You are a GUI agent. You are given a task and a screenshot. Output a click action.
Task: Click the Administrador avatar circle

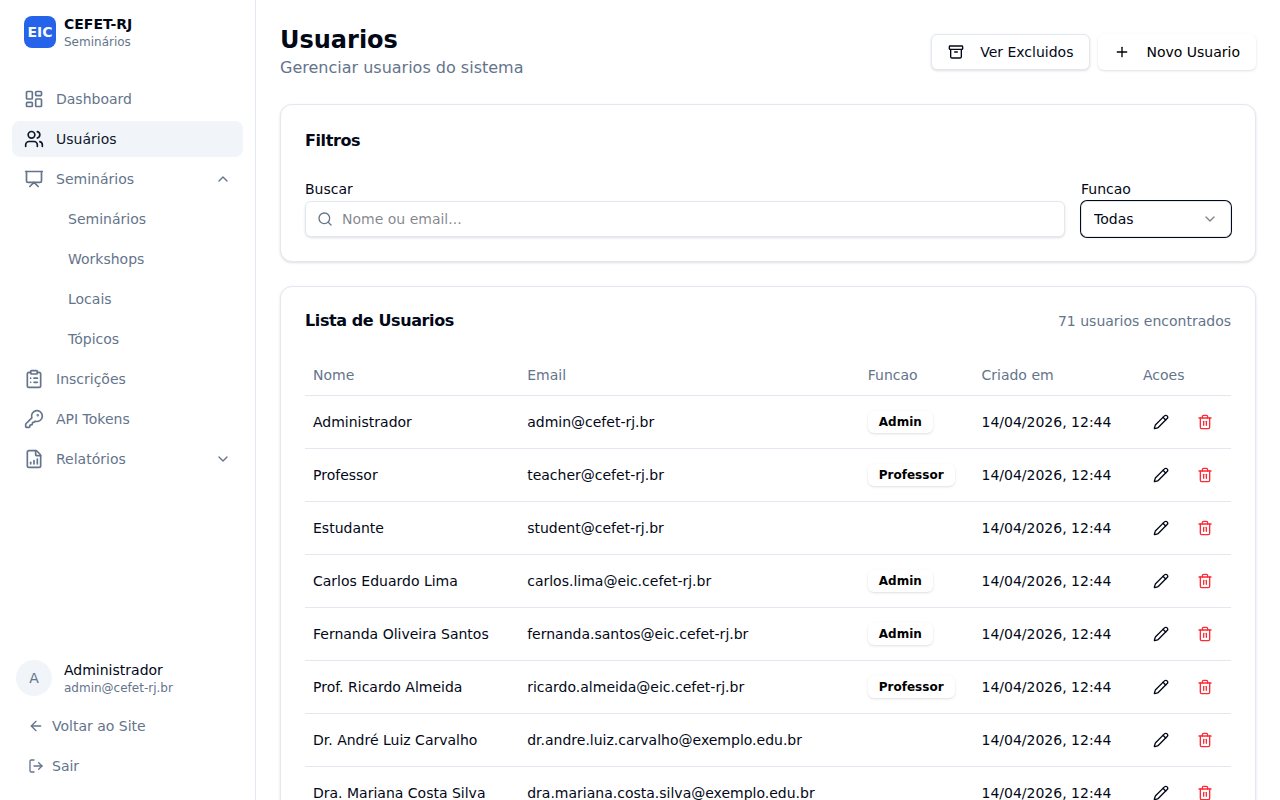coord(34,678)
